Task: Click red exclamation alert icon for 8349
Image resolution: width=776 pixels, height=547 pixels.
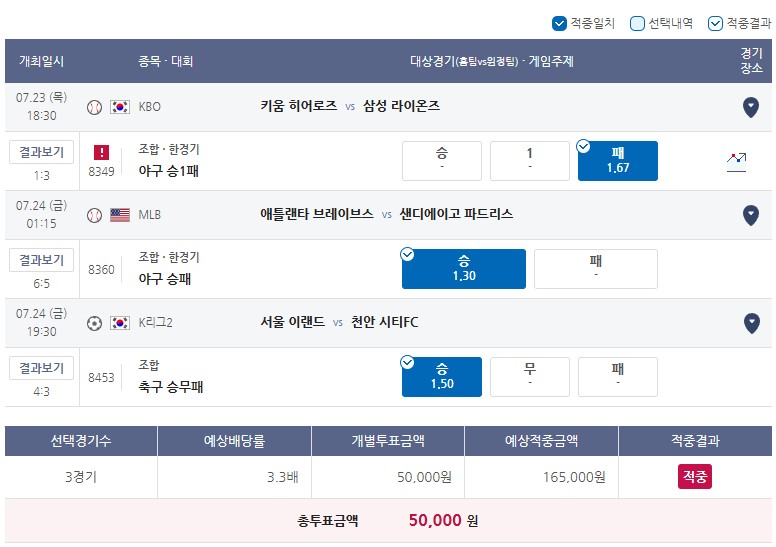Action: (x=101, y=152)
